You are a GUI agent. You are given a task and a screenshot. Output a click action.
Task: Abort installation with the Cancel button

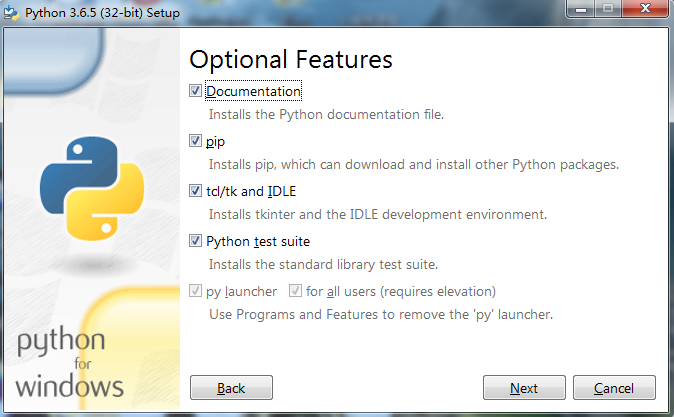pos(614,388)
